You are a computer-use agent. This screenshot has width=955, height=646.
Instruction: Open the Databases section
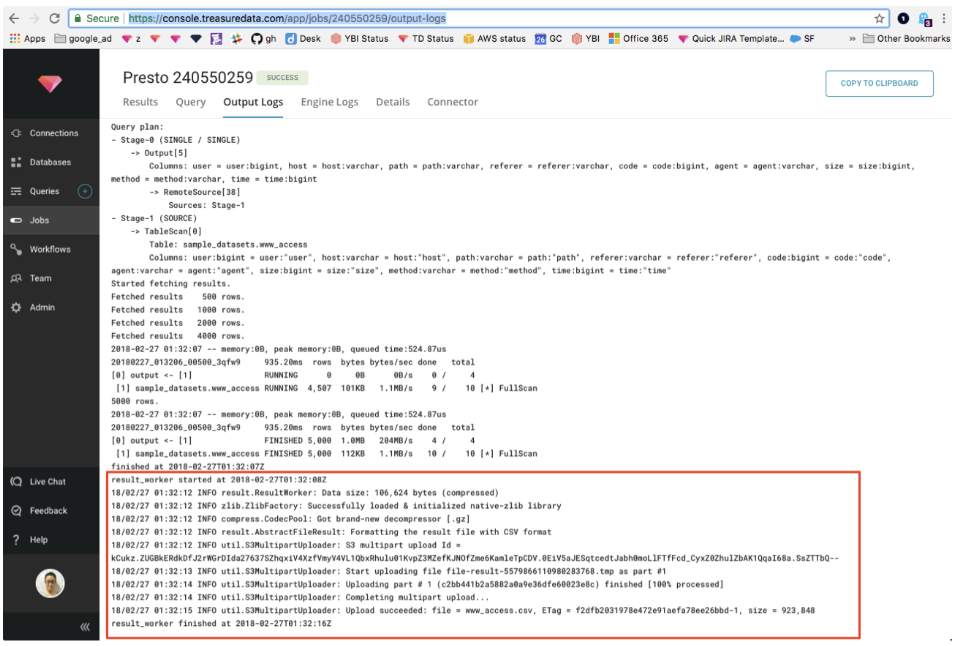point(50,162)
